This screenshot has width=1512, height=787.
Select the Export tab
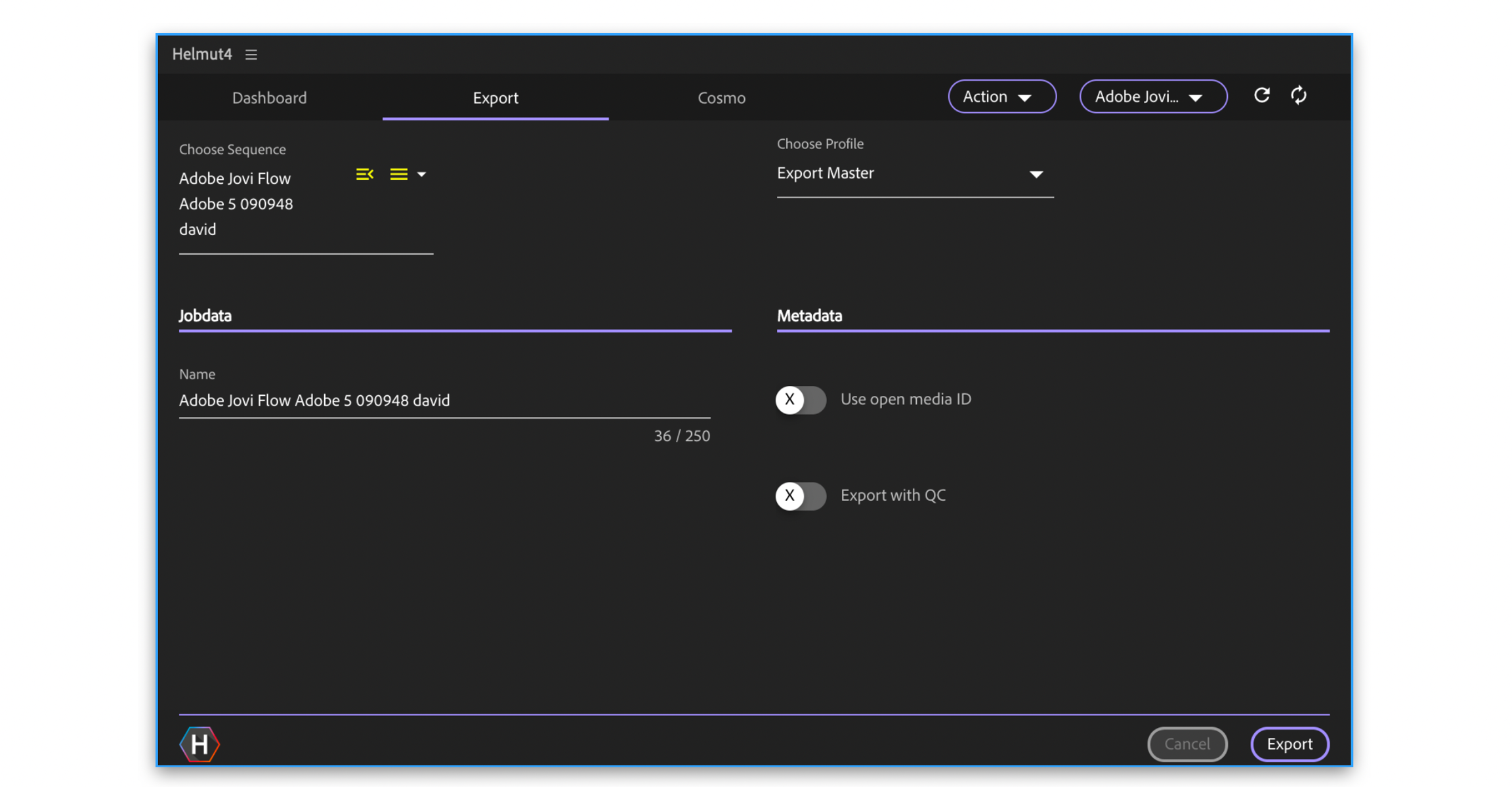[x=495, y=98]
